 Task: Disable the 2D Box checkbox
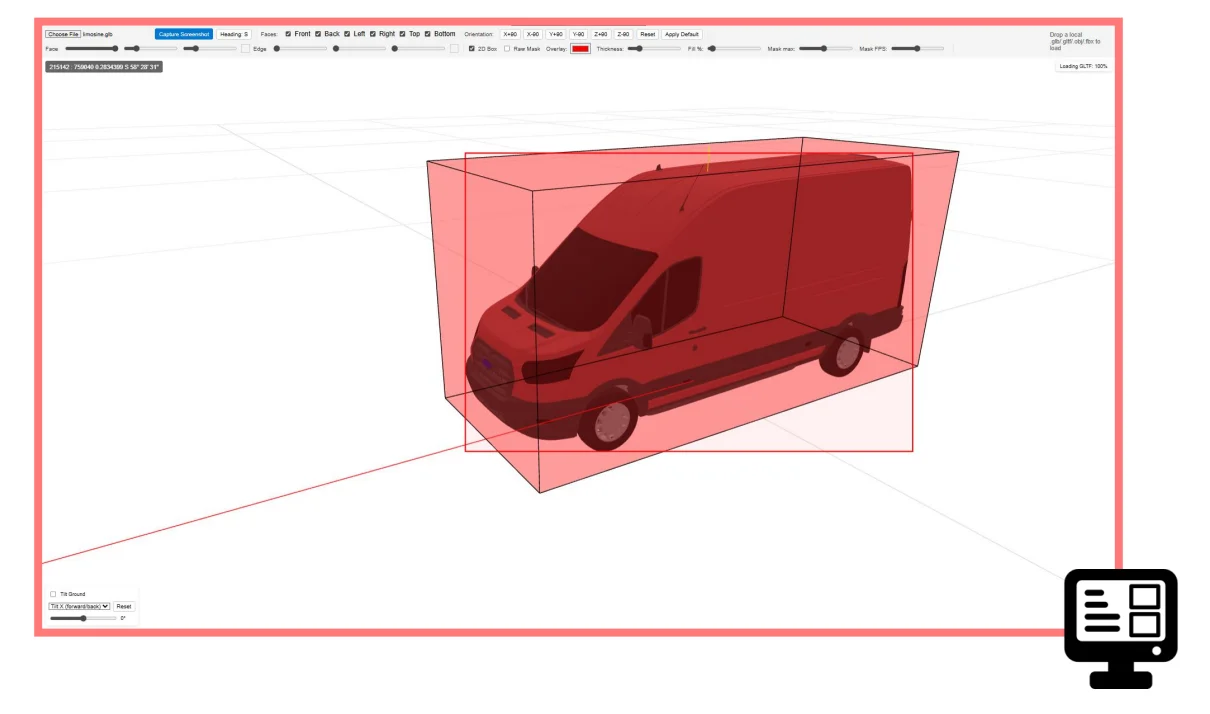pyautogui.click(x=472, y=48)
